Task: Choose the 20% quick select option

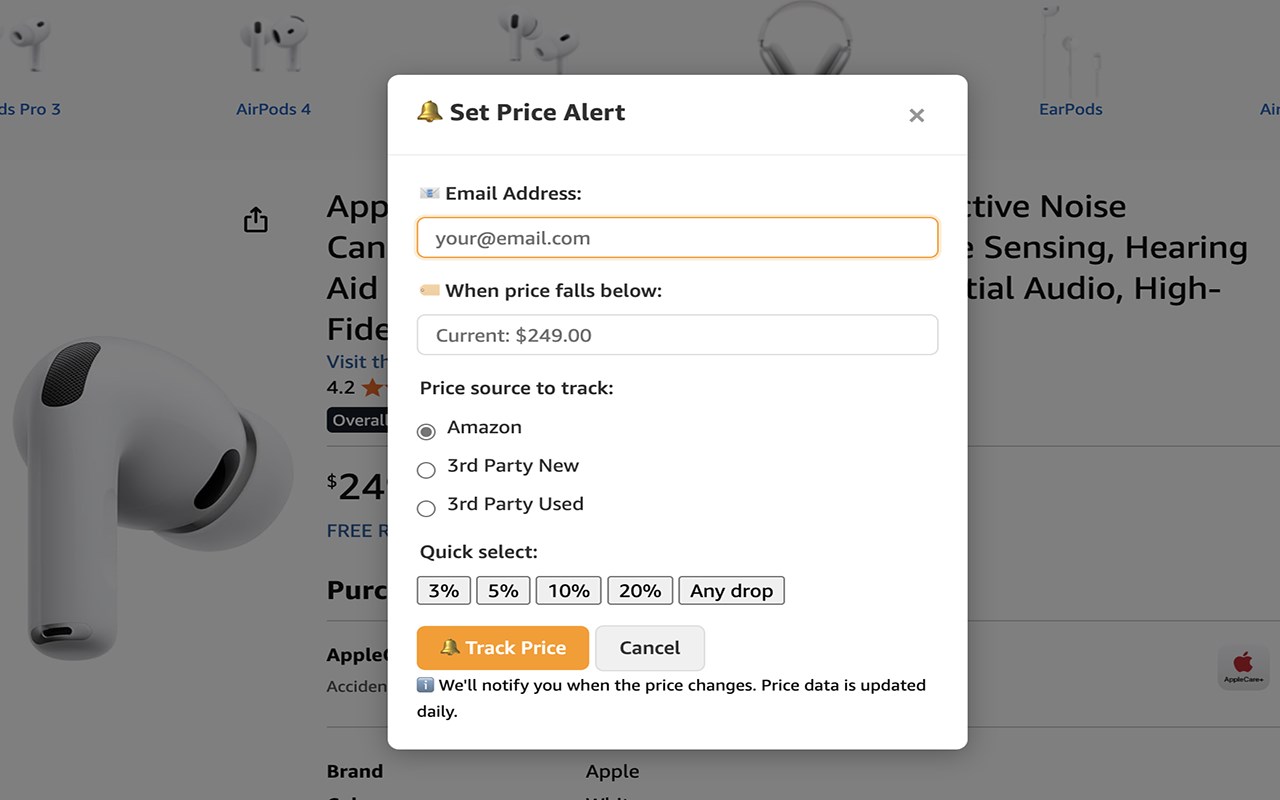Action: click(x=640, y=591)
